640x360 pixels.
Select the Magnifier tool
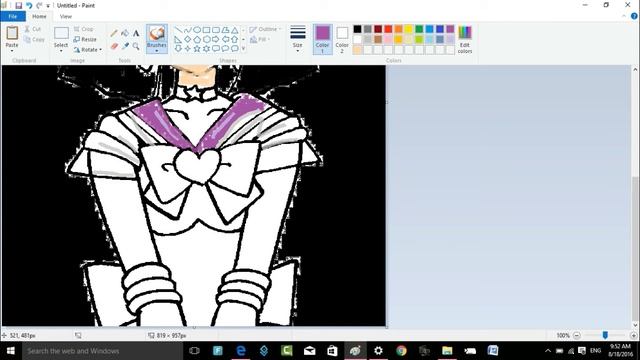(136, 46)
